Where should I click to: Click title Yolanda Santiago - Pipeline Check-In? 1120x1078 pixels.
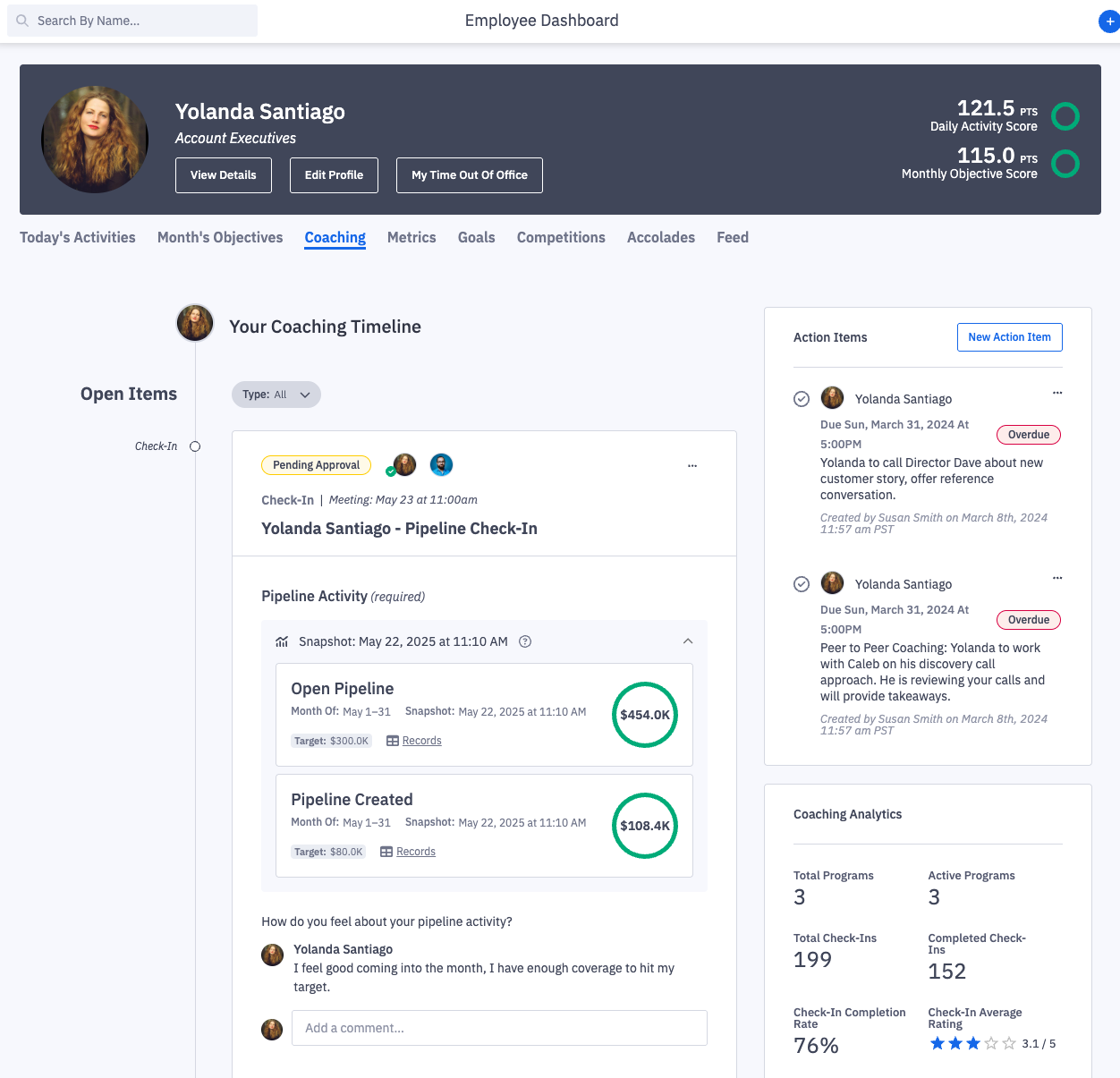coord(399,529)
